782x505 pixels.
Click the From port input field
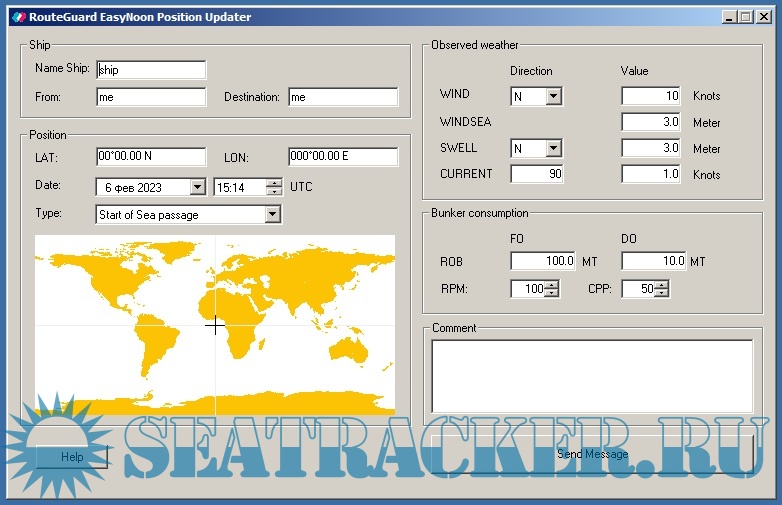pos(151,97)
